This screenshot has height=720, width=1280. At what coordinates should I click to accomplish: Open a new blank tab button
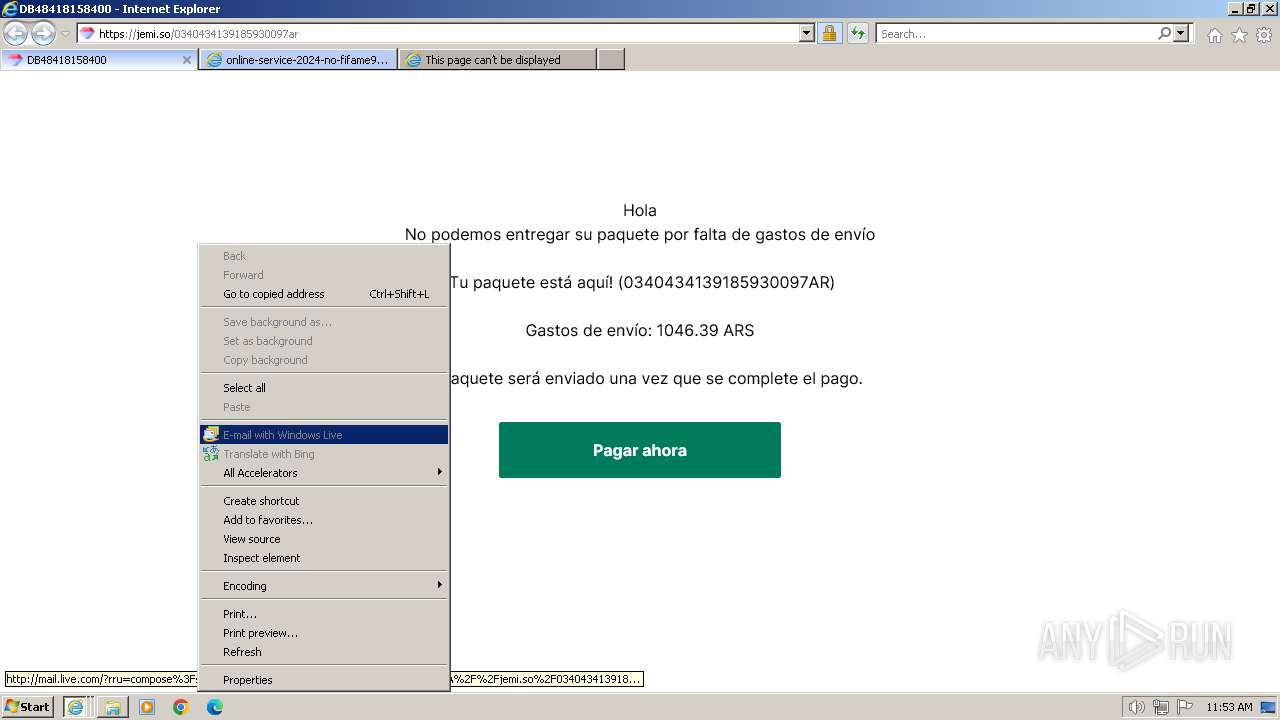pyautogui.click(x=611, y=60)
